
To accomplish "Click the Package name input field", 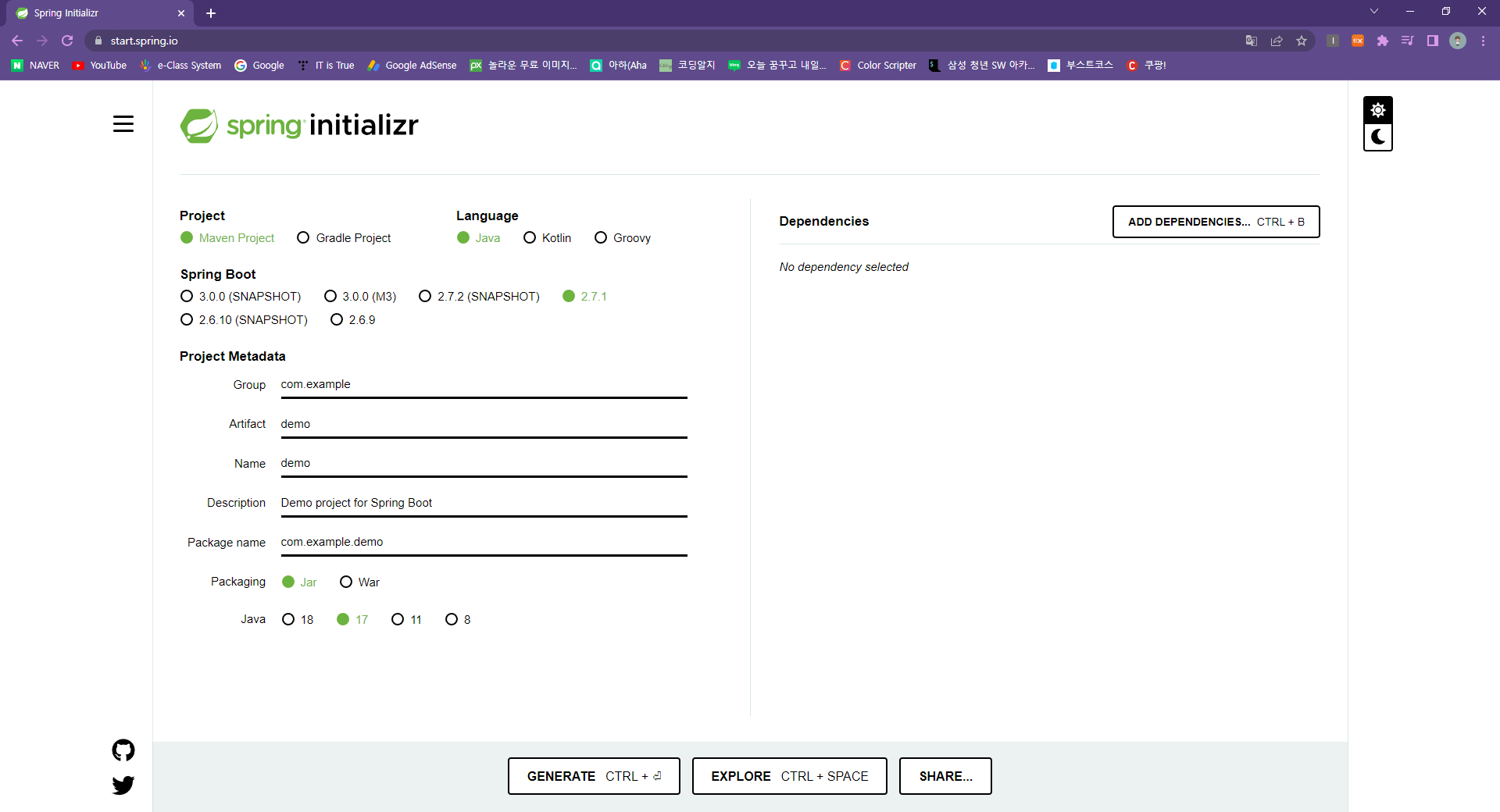I will click(484, 543).
